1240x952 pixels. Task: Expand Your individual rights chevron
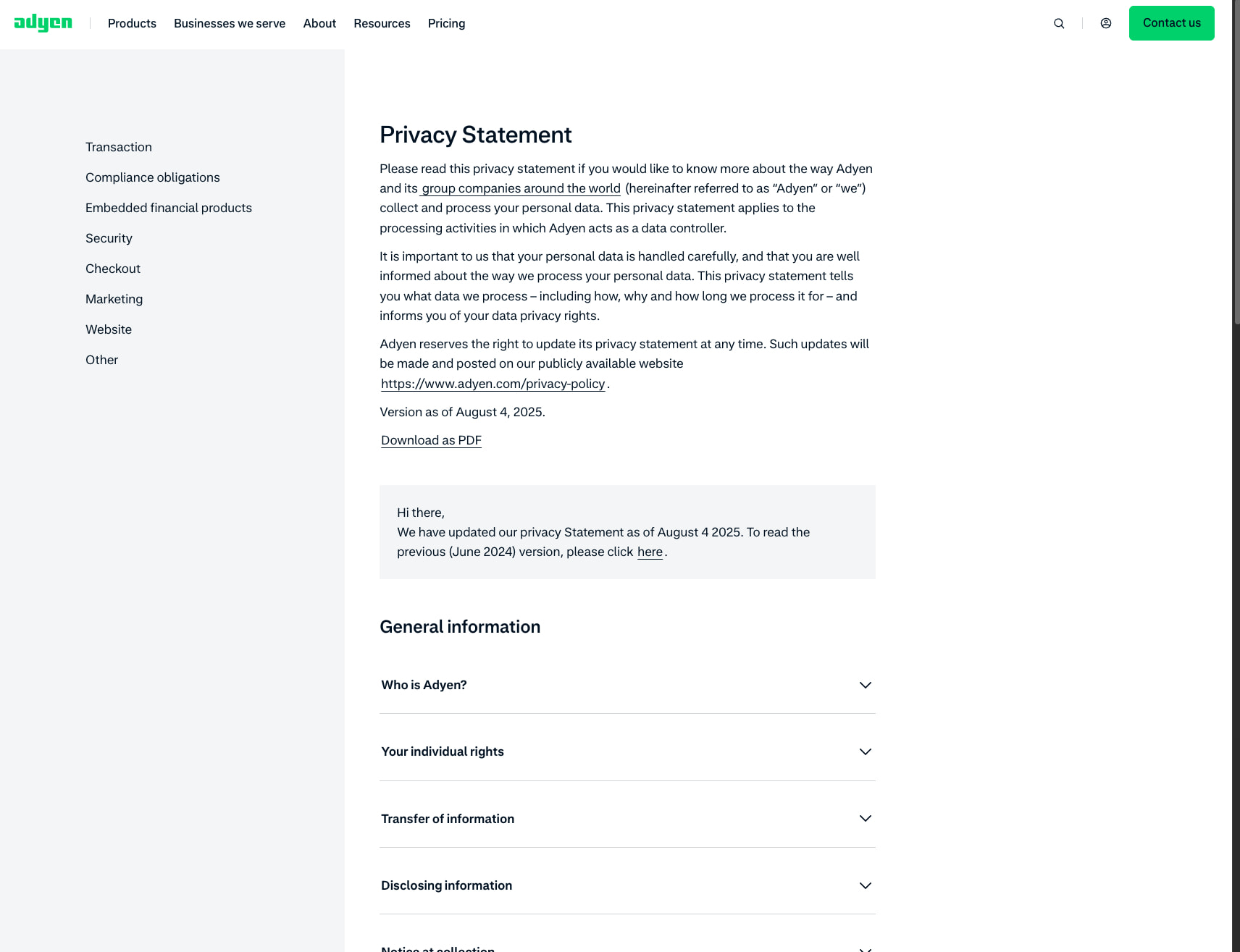click(865, 751)
